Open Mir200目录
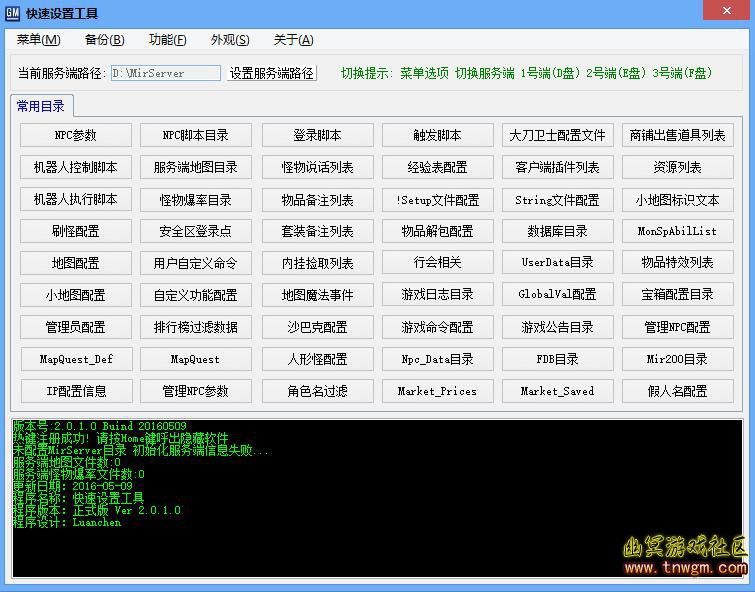755x592 pixels. tap(677, 359)
